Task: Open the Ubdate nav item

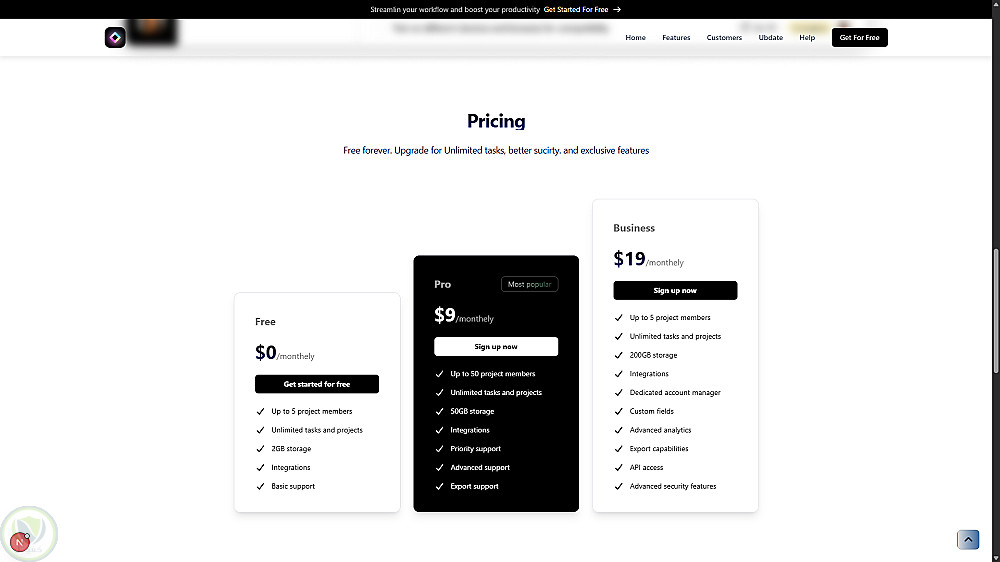Action: coord(771,38)
